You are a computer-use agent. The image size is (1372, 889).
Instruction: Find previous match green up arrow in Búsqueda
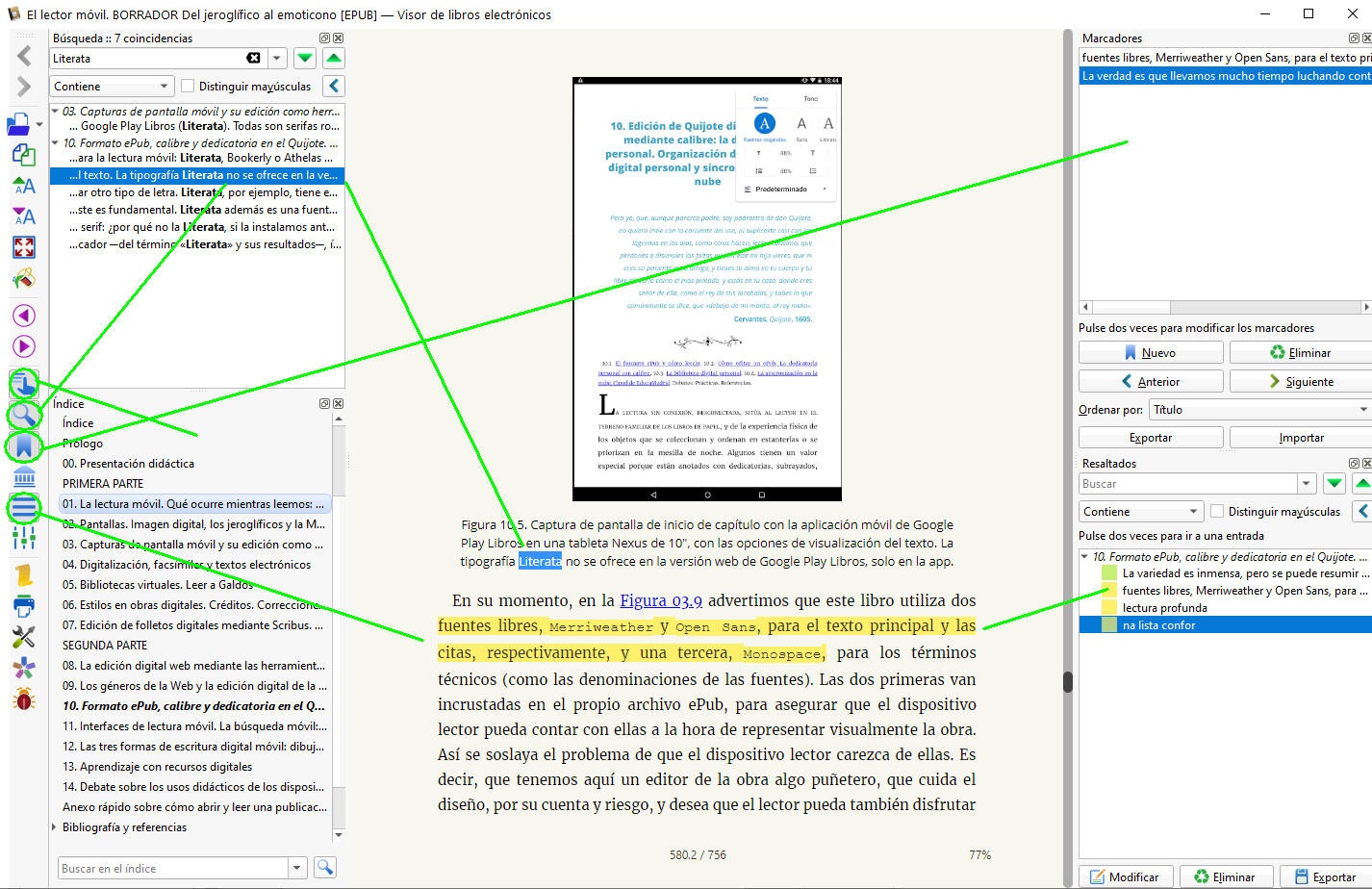pos(333,59)
